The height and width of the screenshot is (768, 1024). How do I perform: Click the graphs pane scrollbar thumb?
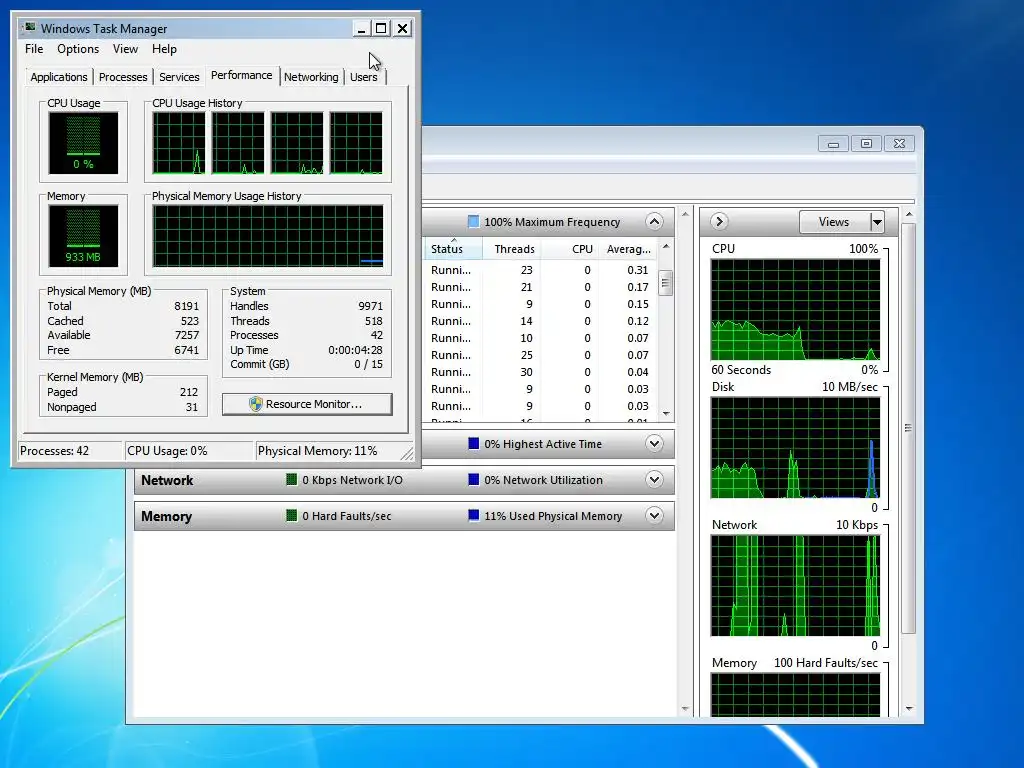908,428
